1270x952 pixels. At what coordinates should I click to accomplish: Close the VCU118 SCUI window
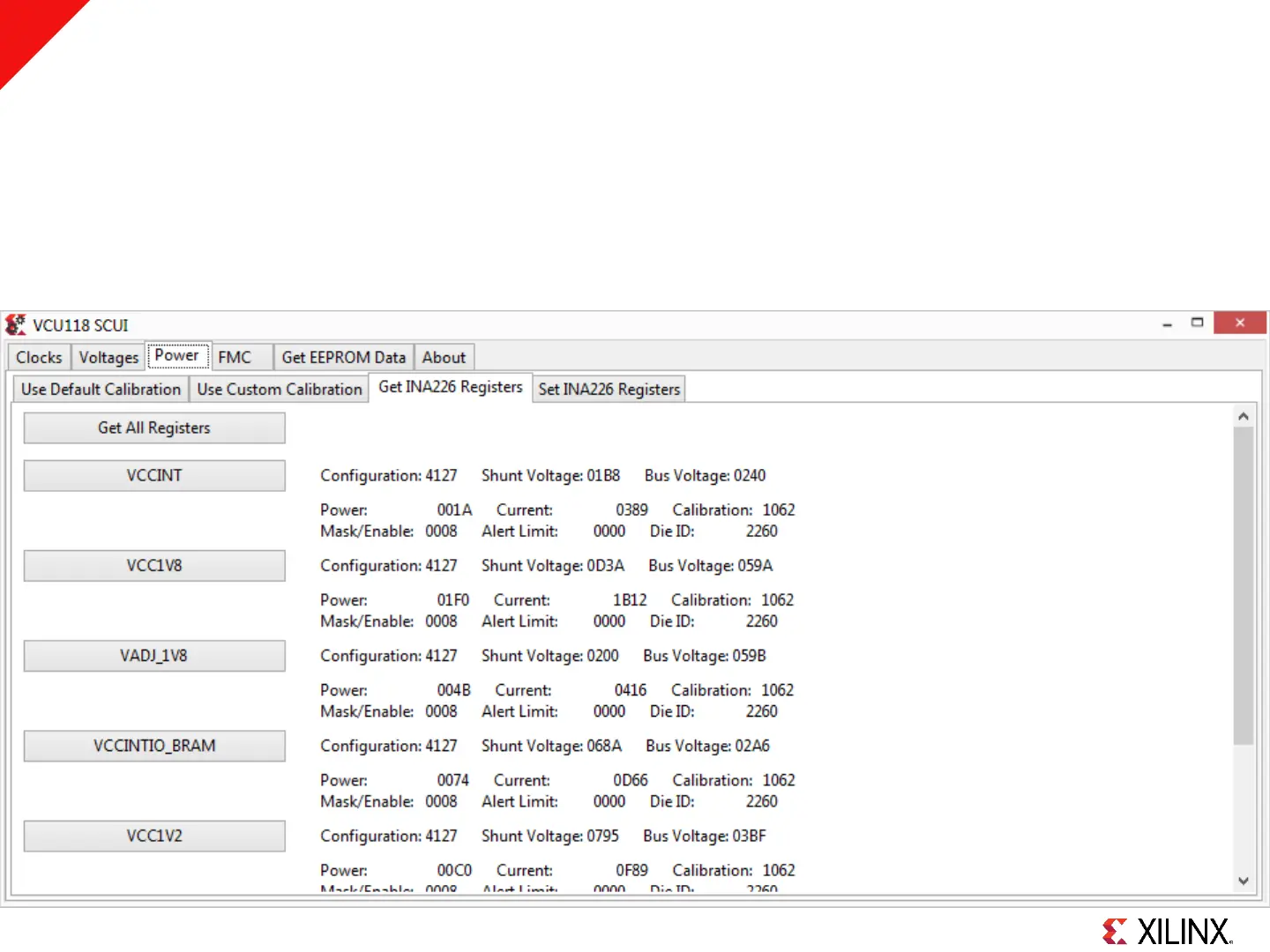coord(1240,323)
